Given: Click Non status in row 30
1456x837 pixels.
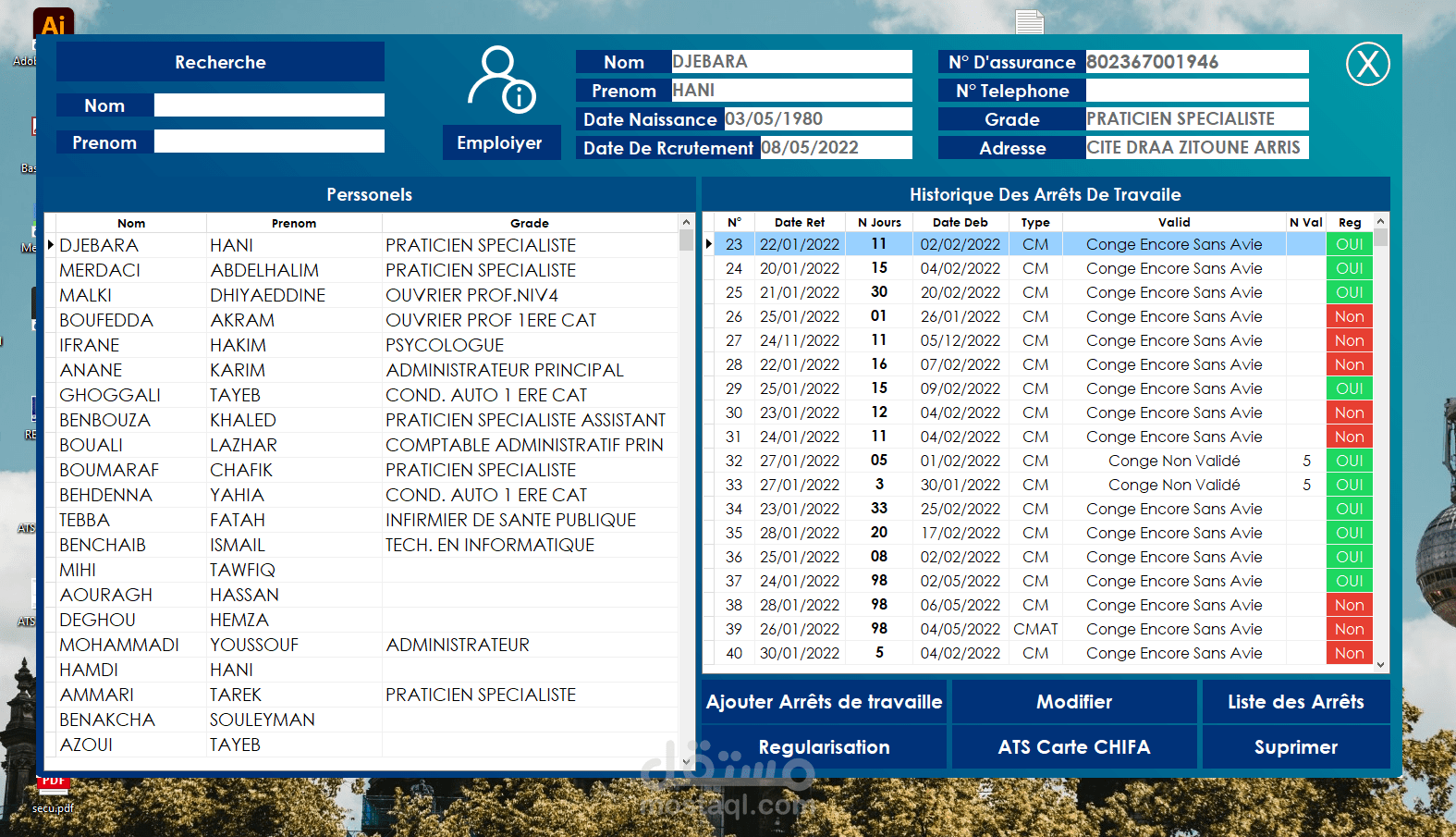Looking at the screenshot, I should (1350, 412).
